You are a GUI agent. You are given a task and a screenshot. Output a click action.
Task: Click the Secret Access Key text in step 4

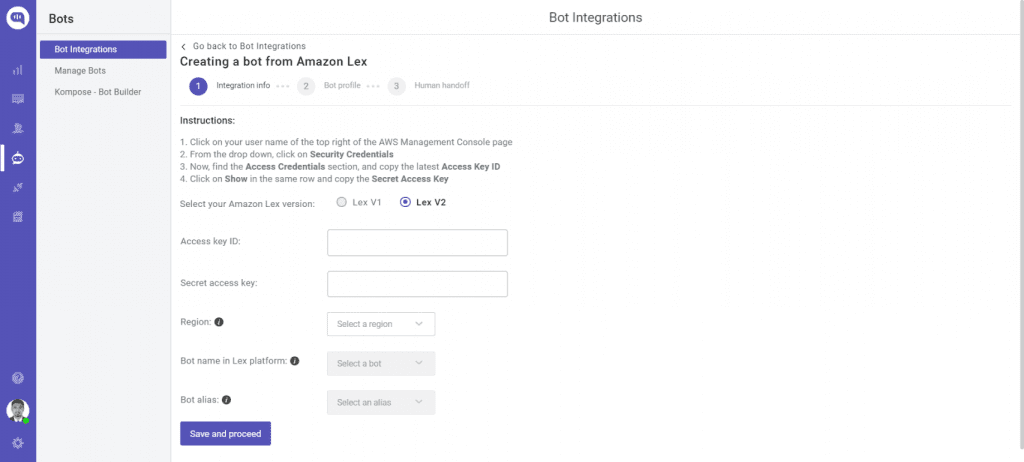click(410, 178)
